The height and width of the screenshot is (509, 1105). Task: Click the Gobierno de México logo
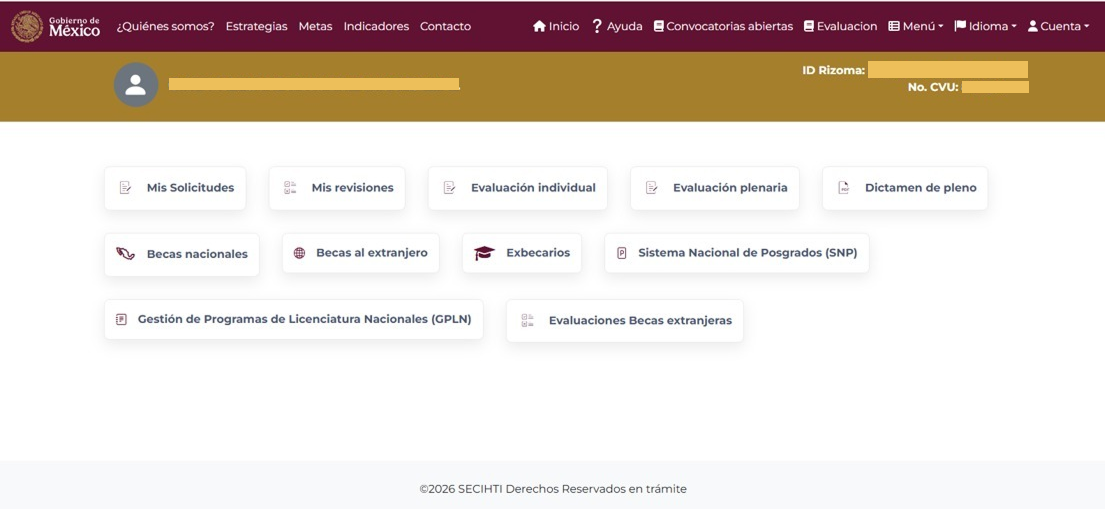56,27
